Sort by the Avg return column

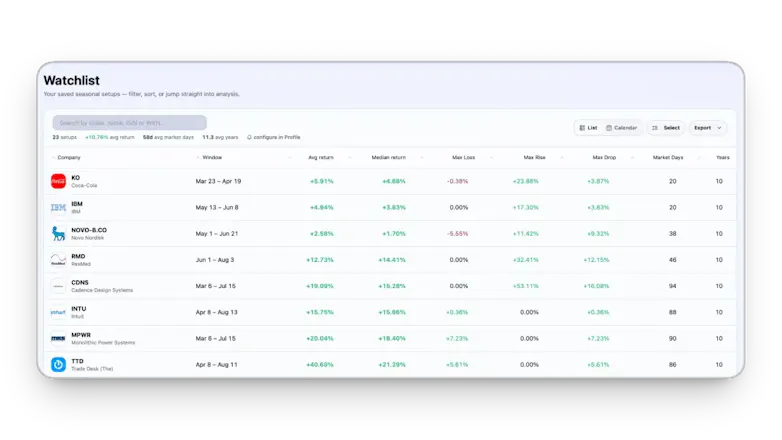click(x=321, y=157)
